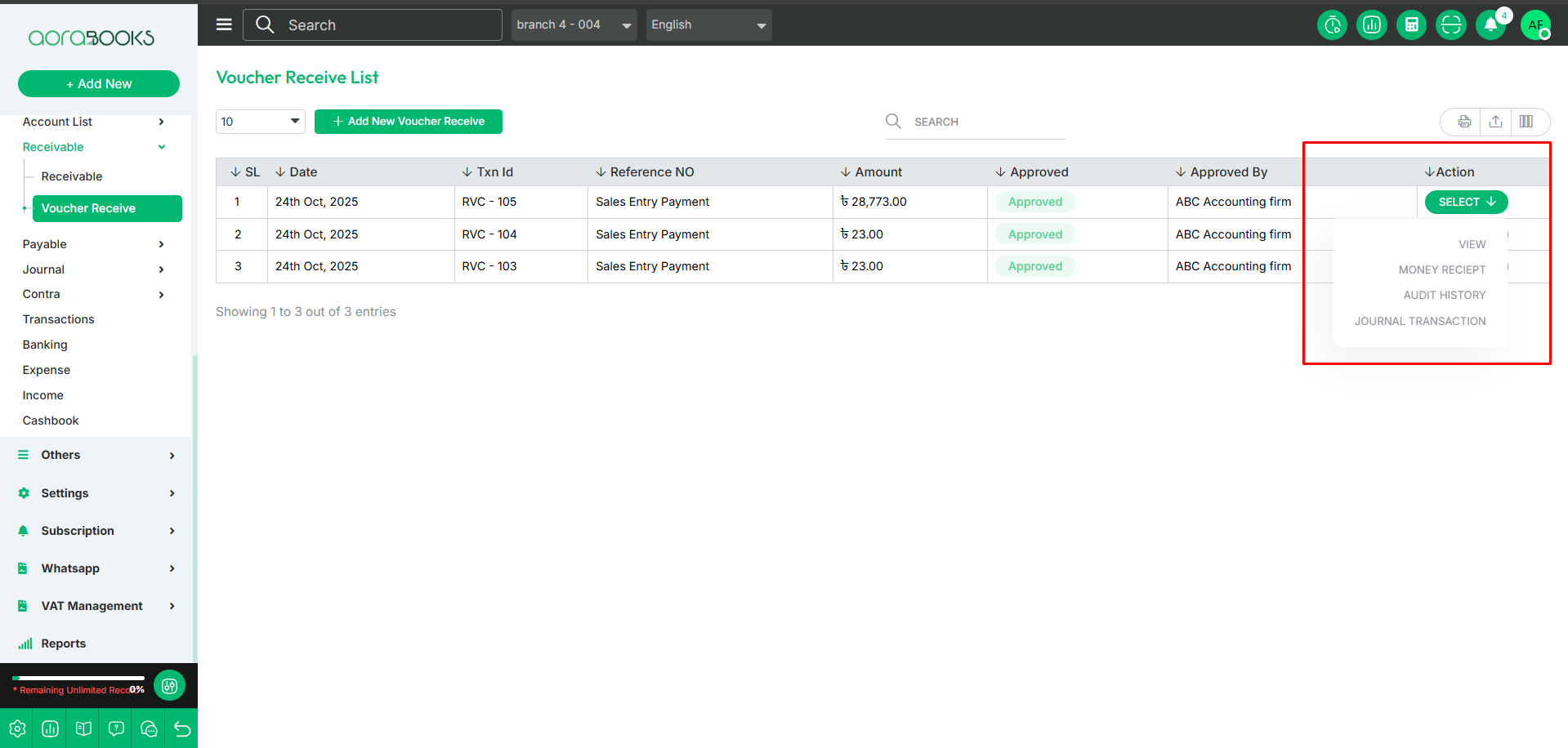Expand the Payable sidebar menu
The height and width of the screenshot is (748, 1568).
[93, 244]
